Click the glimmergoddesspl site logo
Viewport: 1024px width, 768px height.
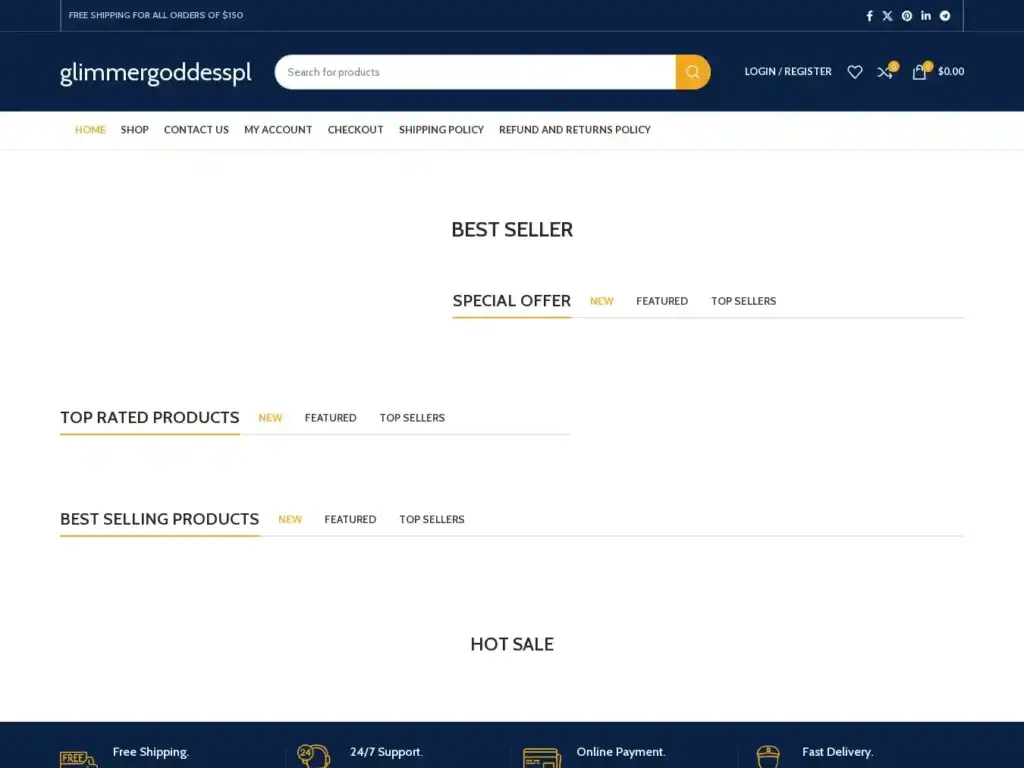point(155,73)
